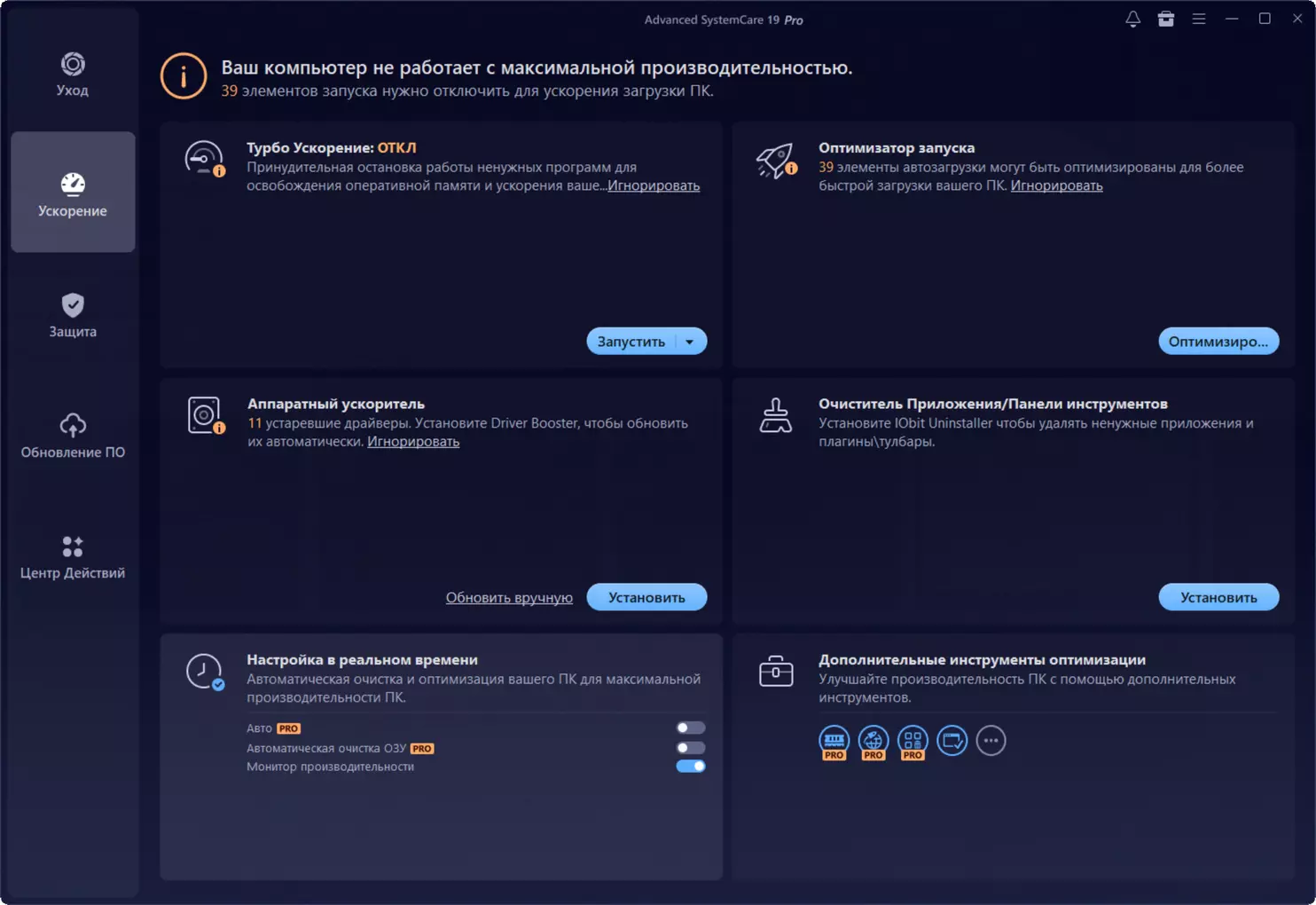Click the Оптимизатор запуска heading
The image size is (1316, 905).
point(897,147)
